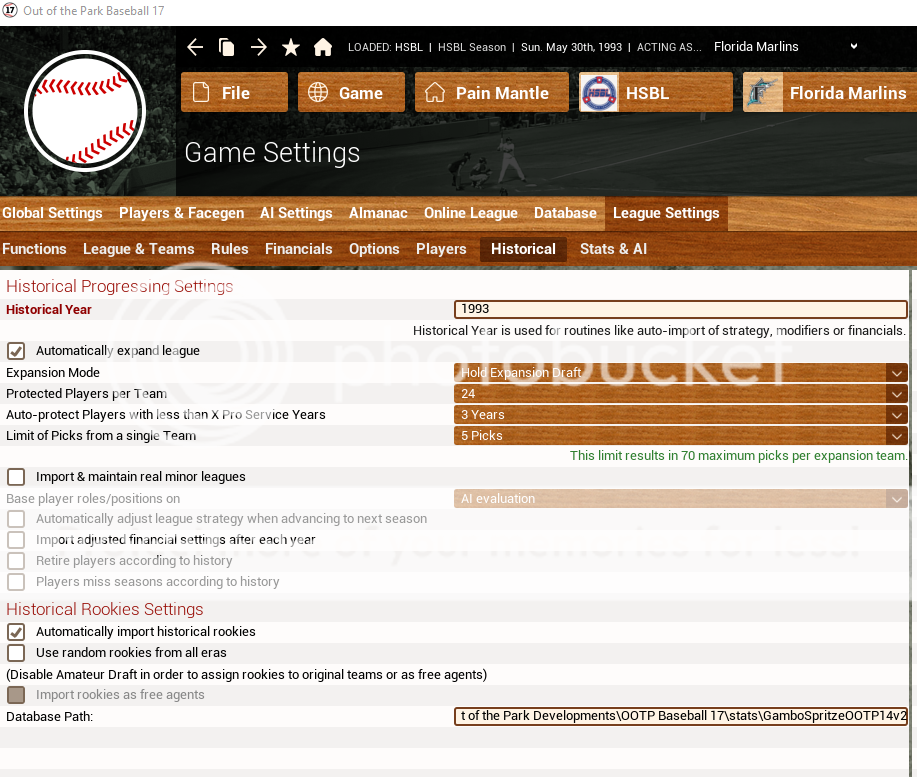This screenshot has width=917, height=777.
Task: Open Limit of Picks from single Team dropdown
Action: tap(680, 436)
